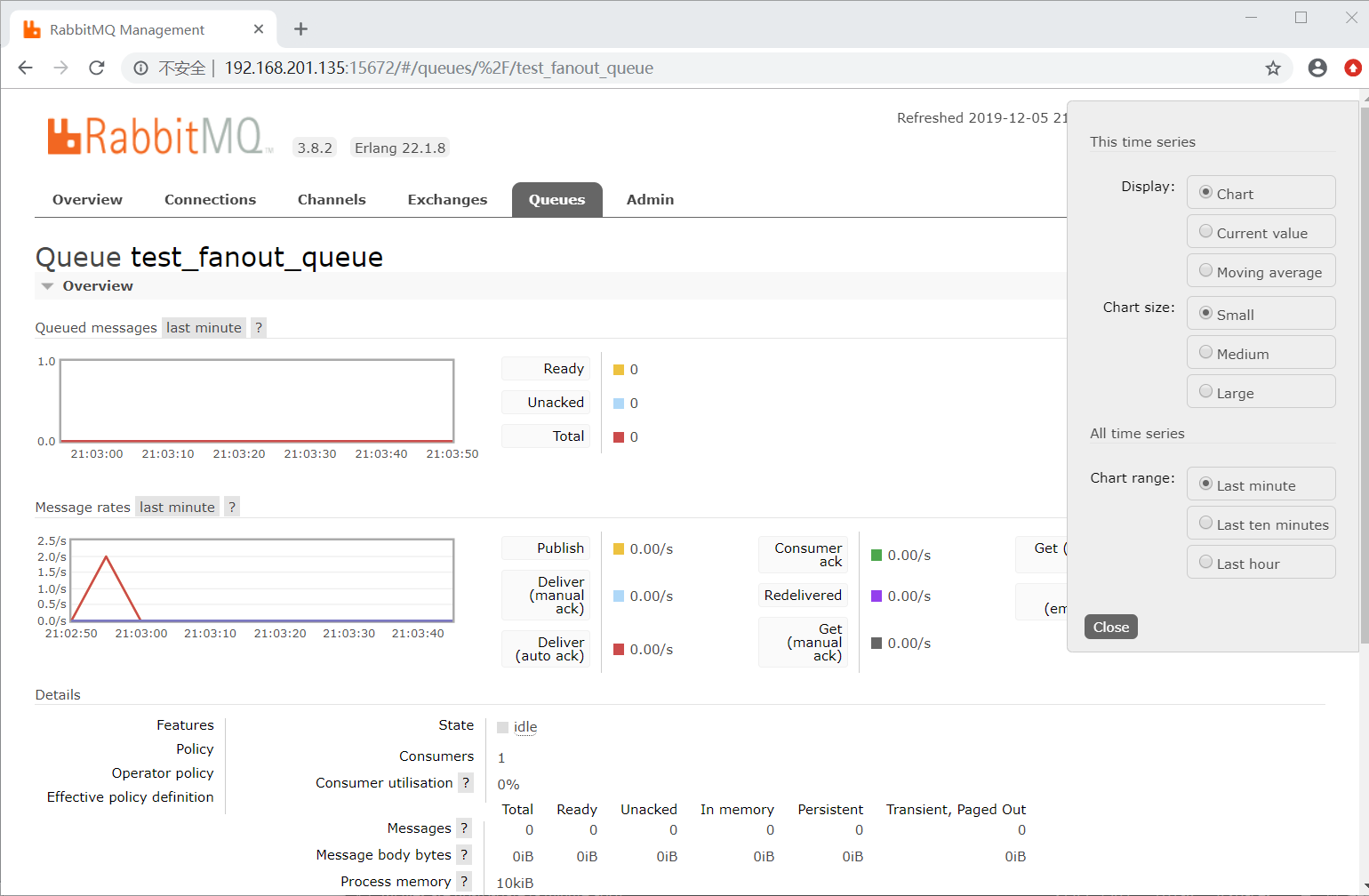Click the red Total swatch
Viewport: 1369px width, 896px height.
(x=619, y=437)
